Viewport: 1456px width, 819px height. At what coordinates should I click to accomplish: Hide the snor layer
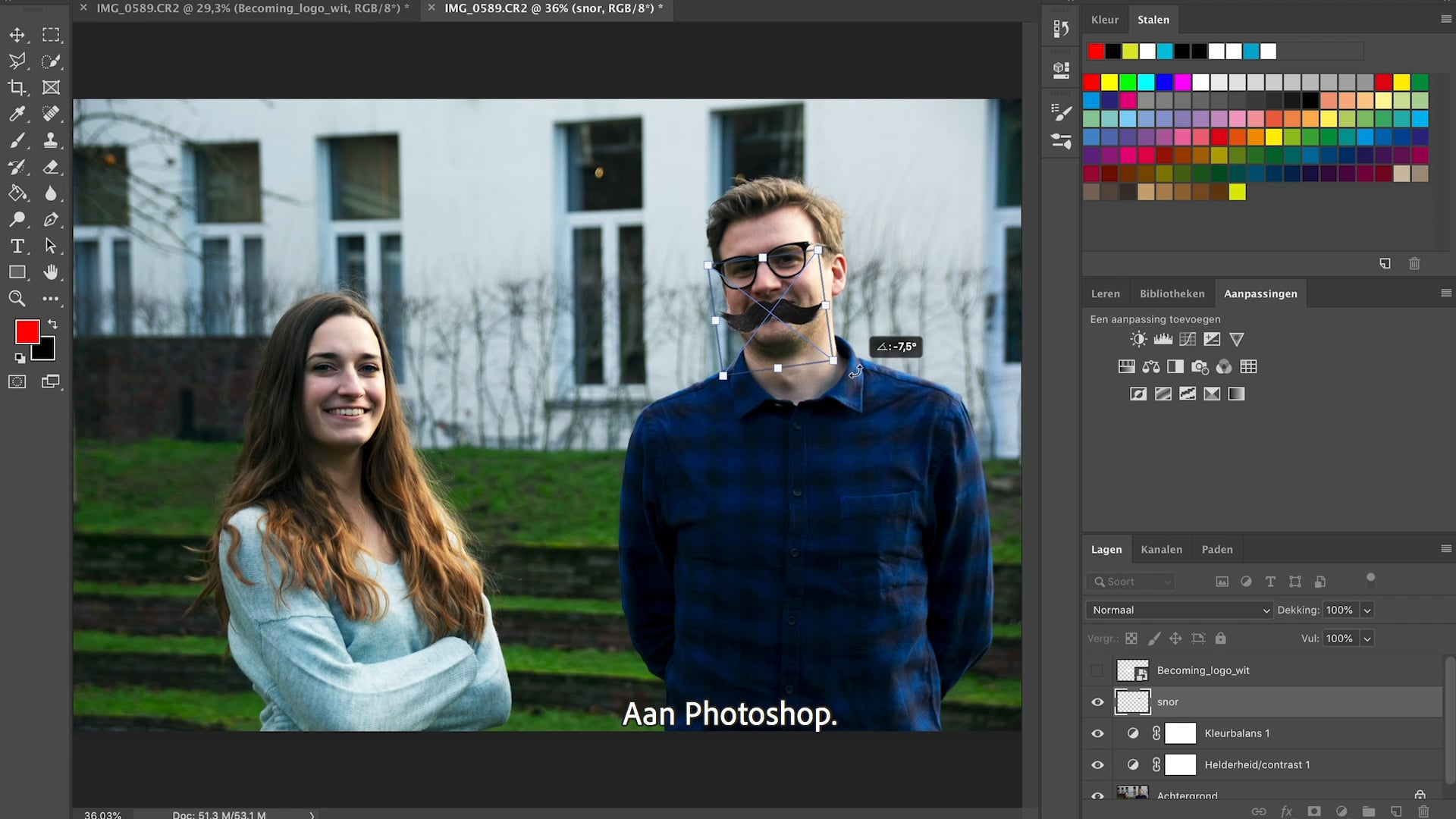click(x=1097, y=702)
